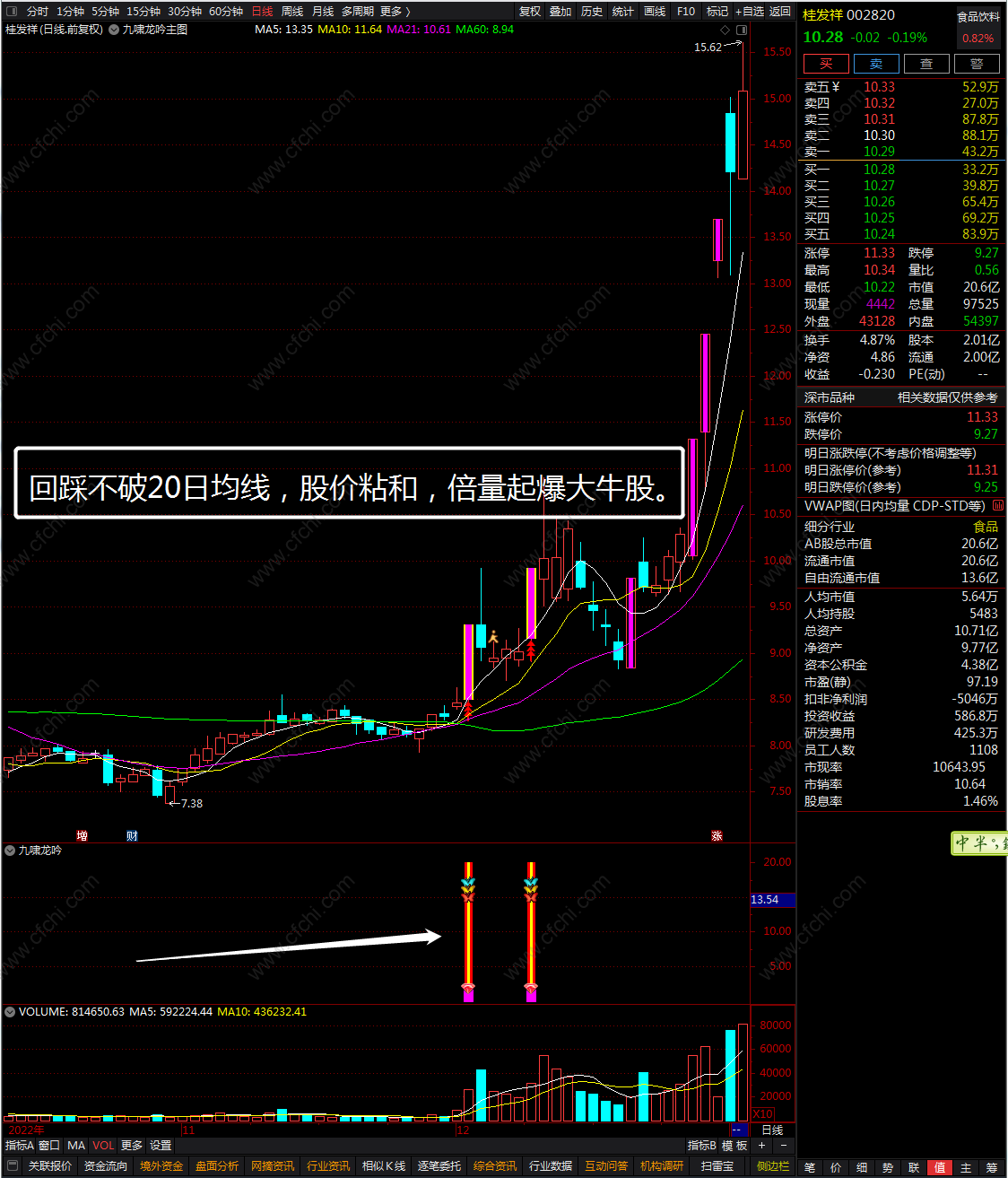Image resolution: width=1008 pixels, height=1178 pixels.
Task: Click the 警 alert button
Action: point(977,64)
